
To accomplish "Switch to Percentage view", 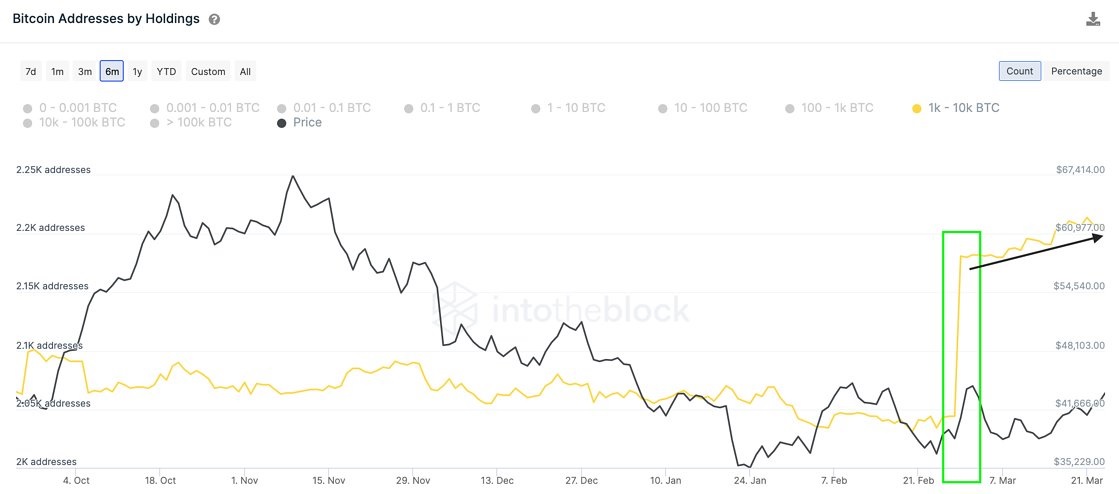I will click(1076, 71).
